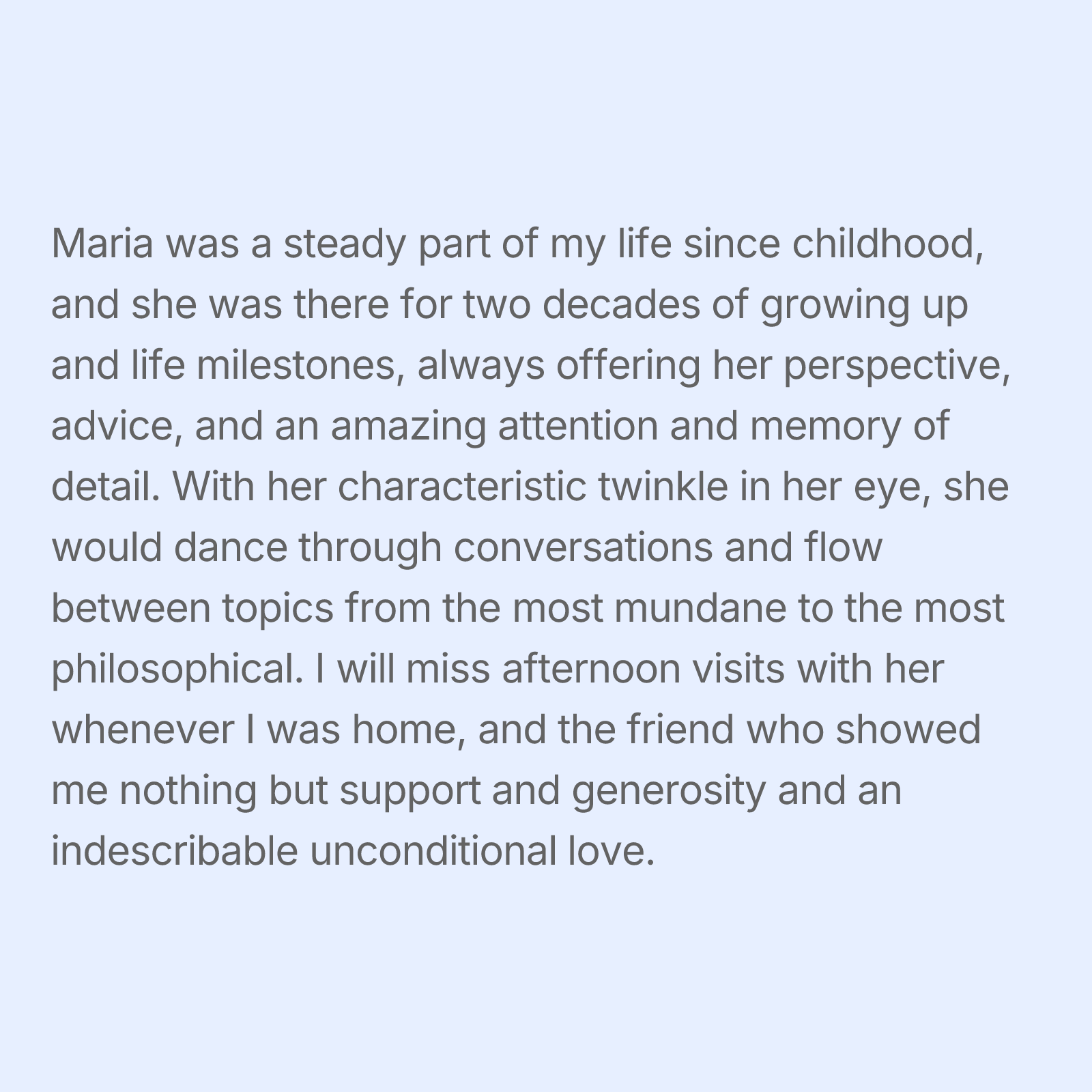Click the word "advice" starting a line
The width and height of the screenshot is (1092, 1092).
tap(116, 426)
